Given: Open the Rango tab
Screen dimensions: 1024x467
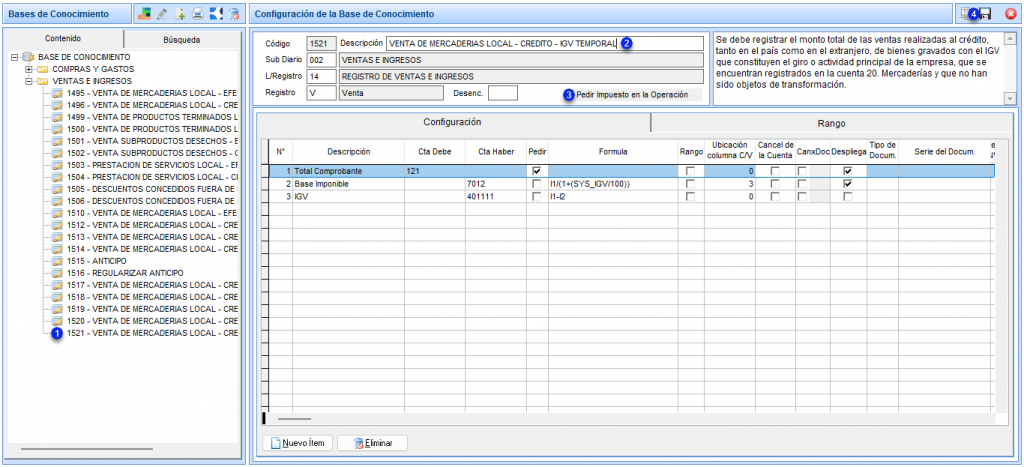Looking at the screenshot, I should point(831,122).
